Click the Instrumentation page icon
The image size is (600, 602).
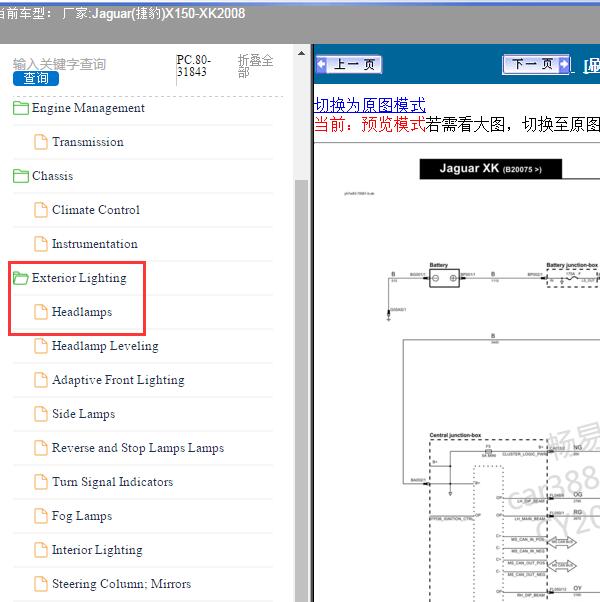(41, 244)
